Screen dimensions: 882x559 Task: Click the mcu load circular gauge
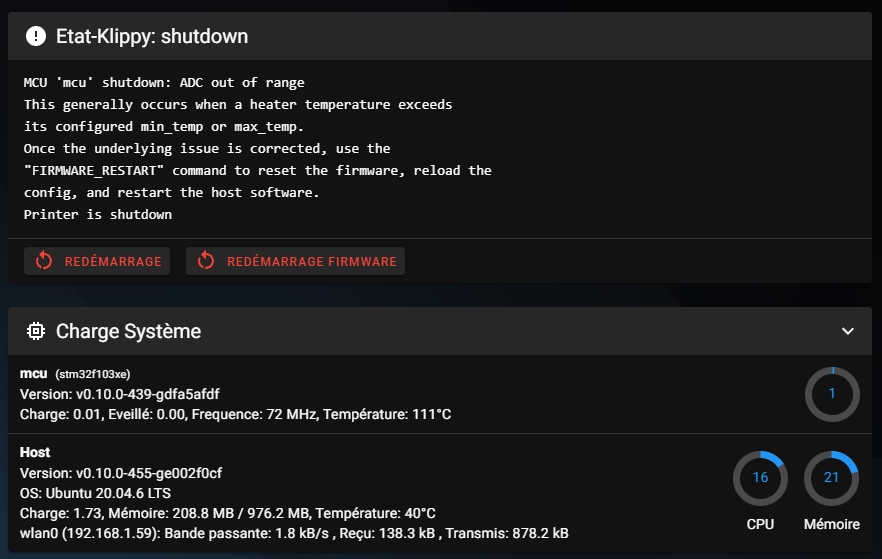point(831,394)
